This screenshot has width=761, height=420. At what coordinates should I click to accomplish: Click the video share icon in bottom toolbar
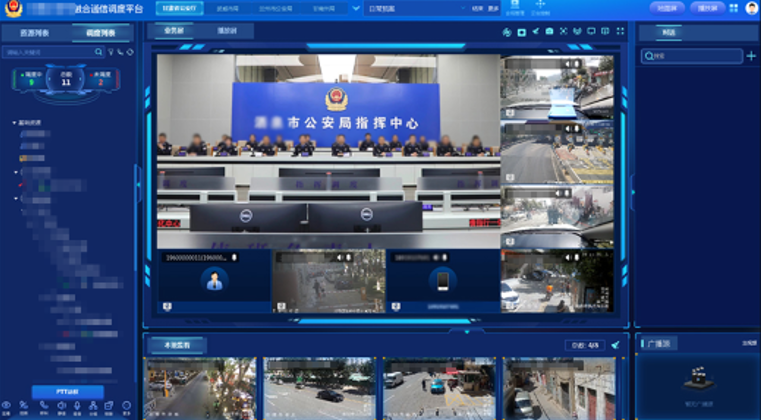pyautogui.click(x=109, y=406)
